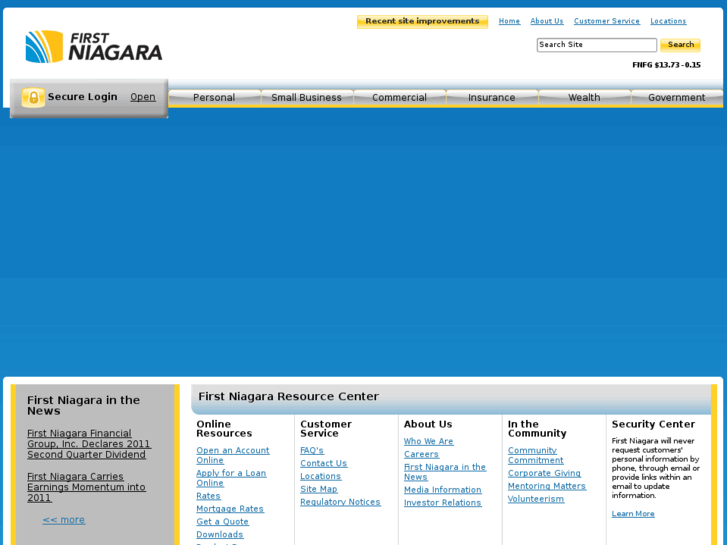
Task: Go to the Home link
Action: click(x=509, y=21)
